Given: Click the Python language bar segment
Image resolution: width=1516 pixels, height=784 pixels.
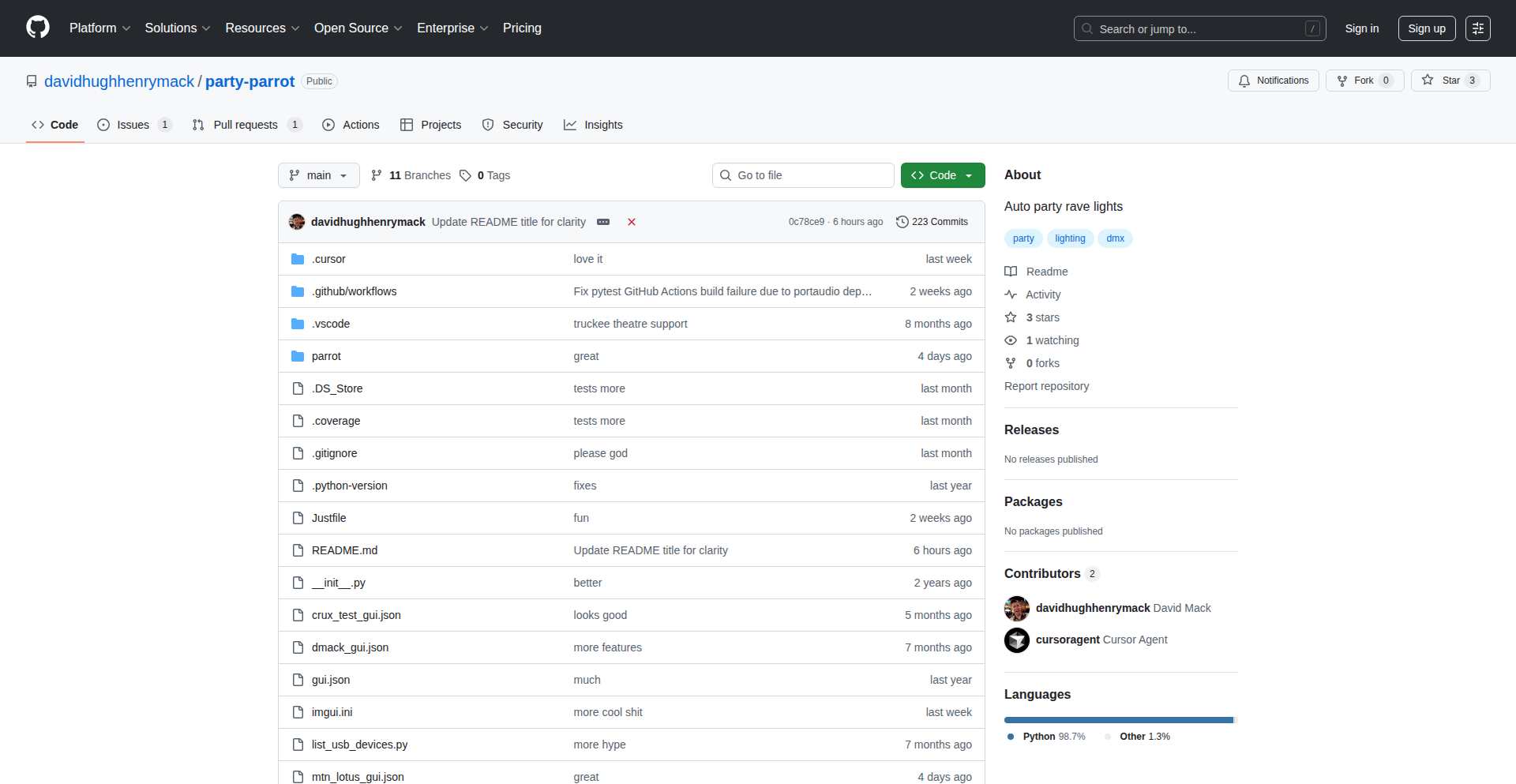Looking at the screenshot, I should [x=1117, y=720].
